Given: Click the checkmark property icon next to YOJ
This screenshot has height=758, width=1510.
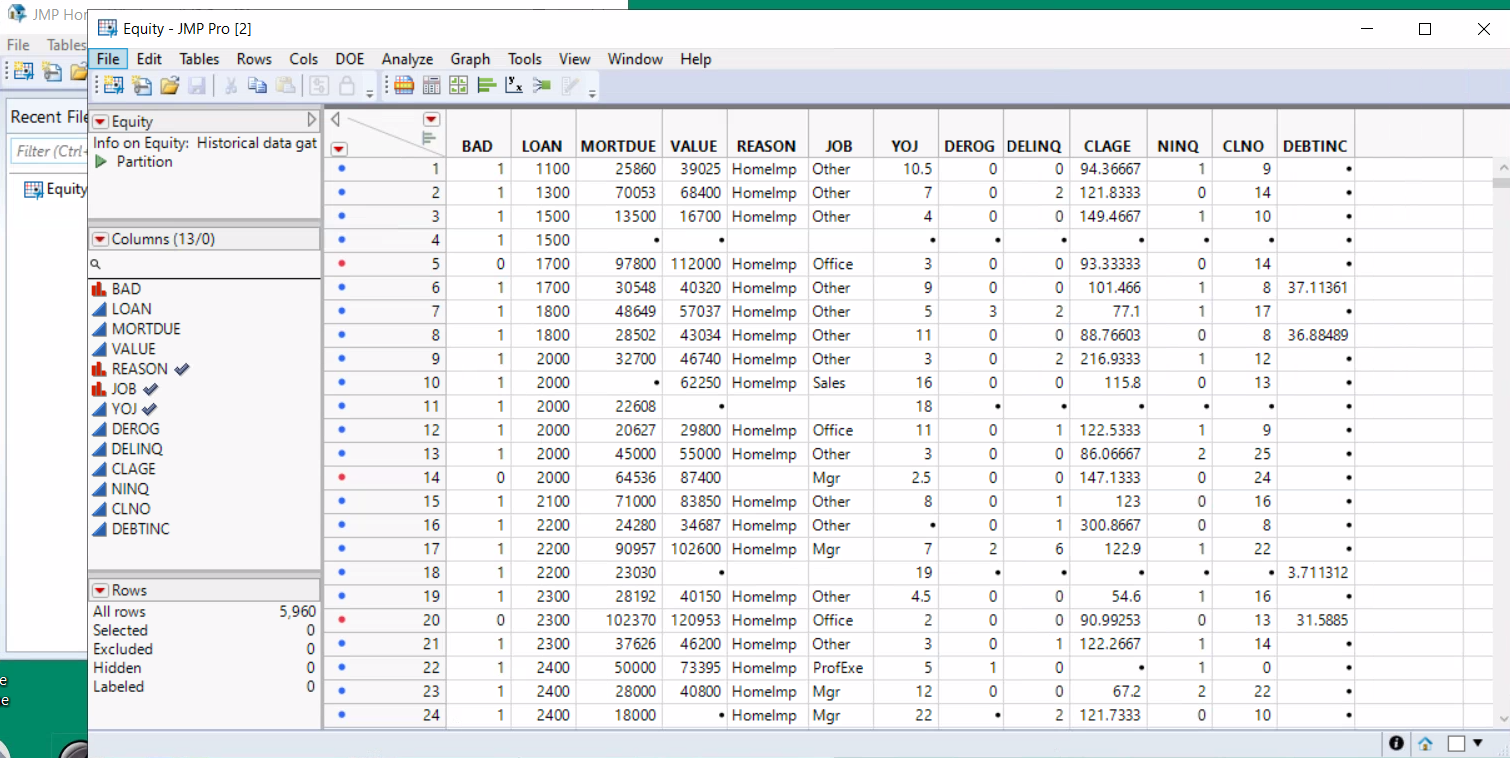Looking at the screenshot, I should pyautogui.click(x=150, y=409).
